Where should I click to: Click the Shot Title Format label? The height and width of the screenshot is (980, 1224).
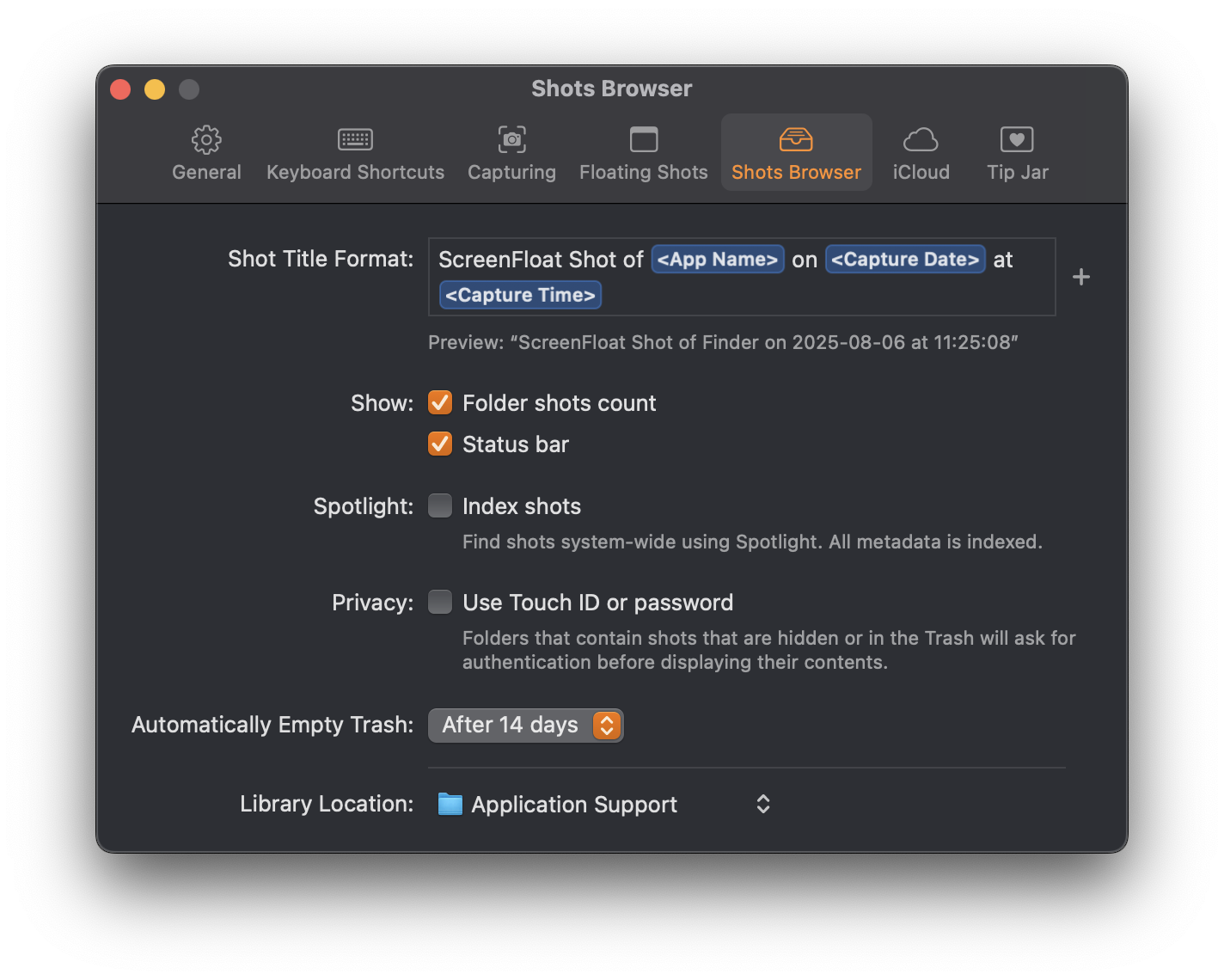[x=321, y=259]
